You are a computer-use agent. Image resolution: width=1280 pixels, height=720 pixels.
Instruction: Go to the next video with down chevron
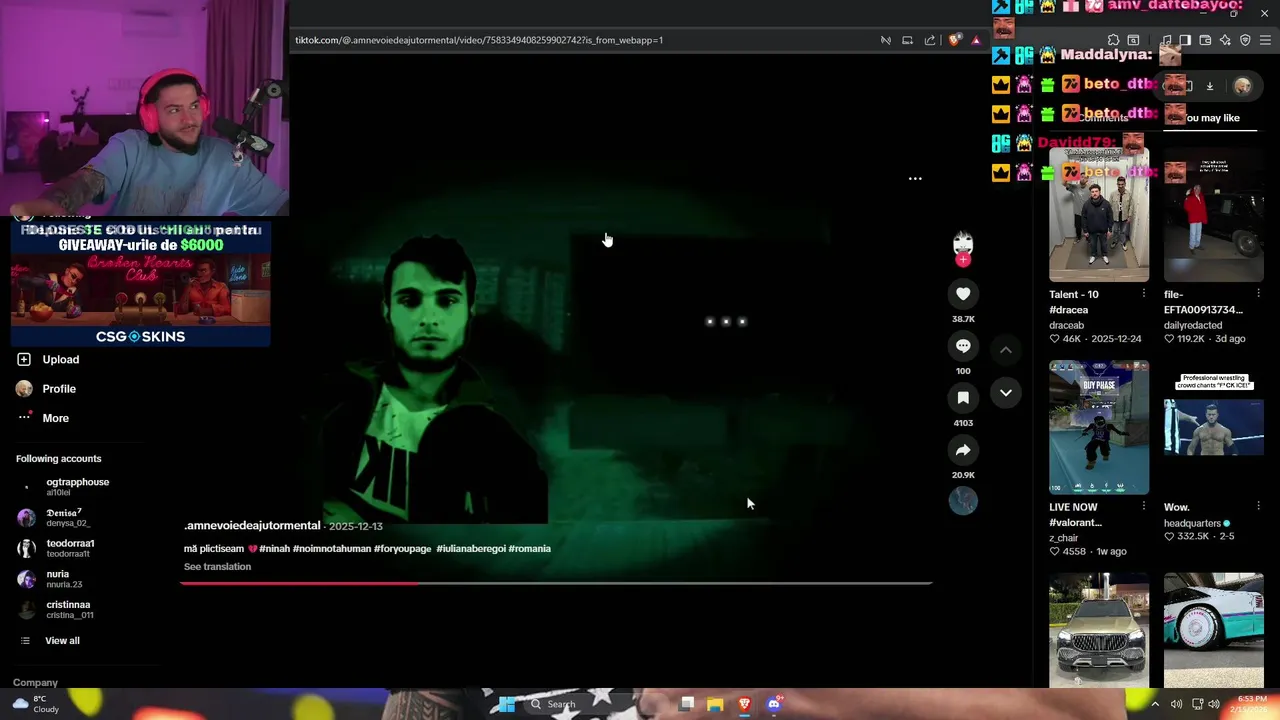tap(1006, 393)
